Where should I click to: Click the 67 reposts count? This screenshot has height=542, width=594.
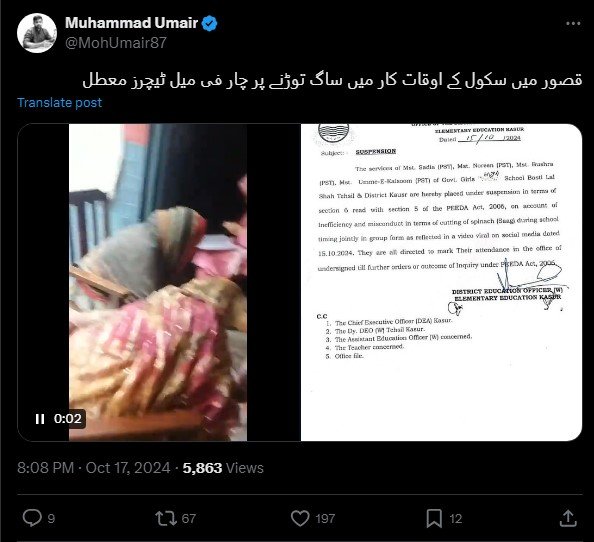(x=189, y=519)
